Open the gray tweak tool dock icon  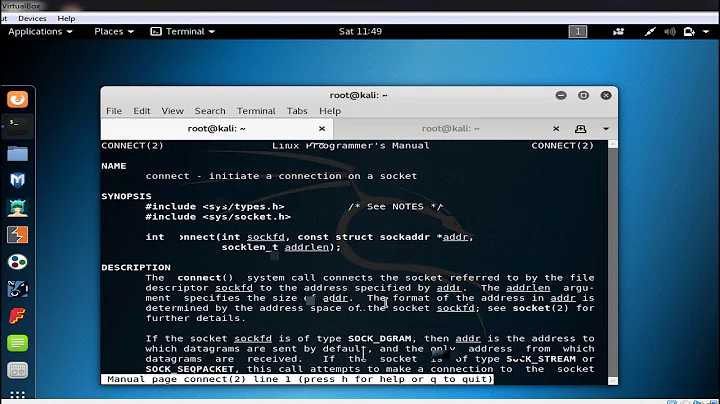(x=17, y=370)
